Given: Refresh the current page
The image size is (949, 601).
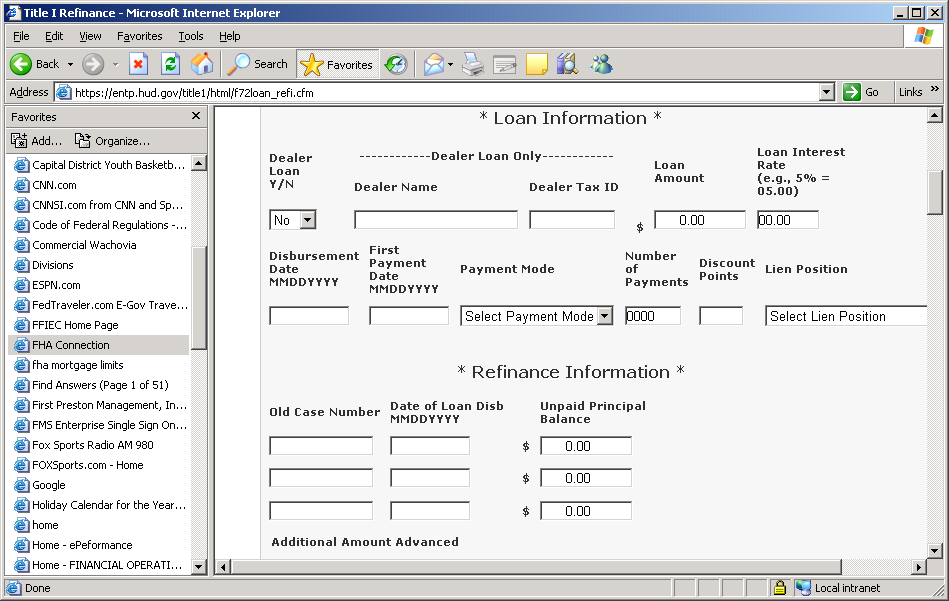Looking at the screenshot, I should click(x=171, y=64).
